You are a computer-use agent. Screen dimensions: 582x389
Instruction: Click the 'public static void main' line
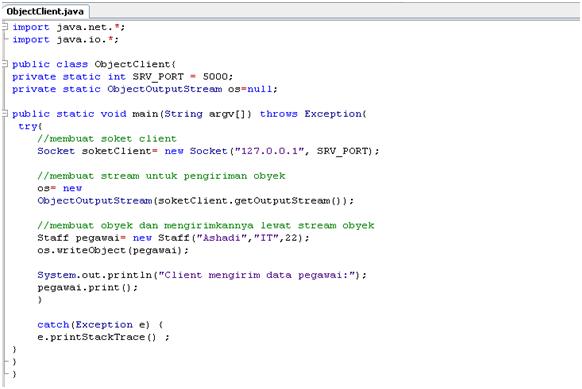189,114
